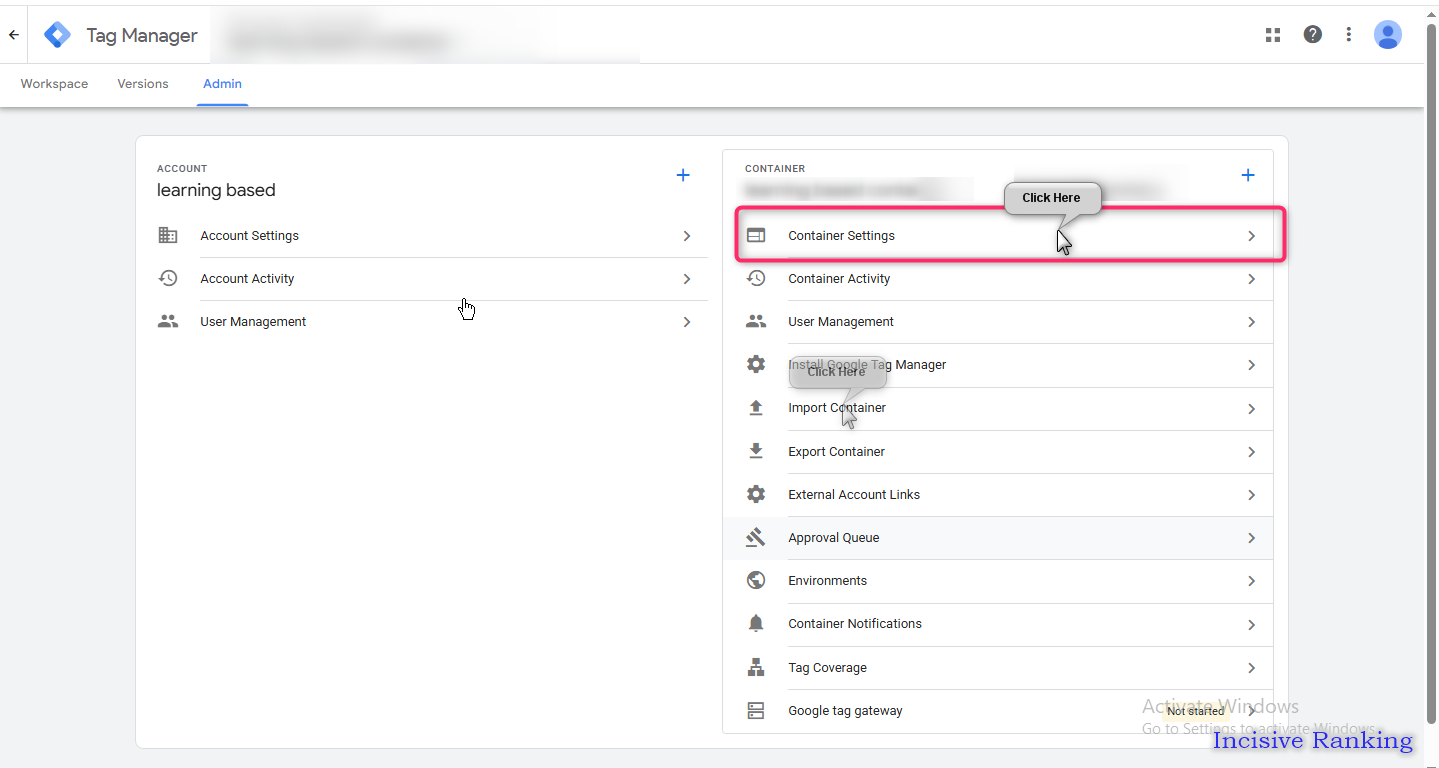Screen dimensions: 1439x768
Task: Open External Account Links entry
Action: (x=854, y=495)
